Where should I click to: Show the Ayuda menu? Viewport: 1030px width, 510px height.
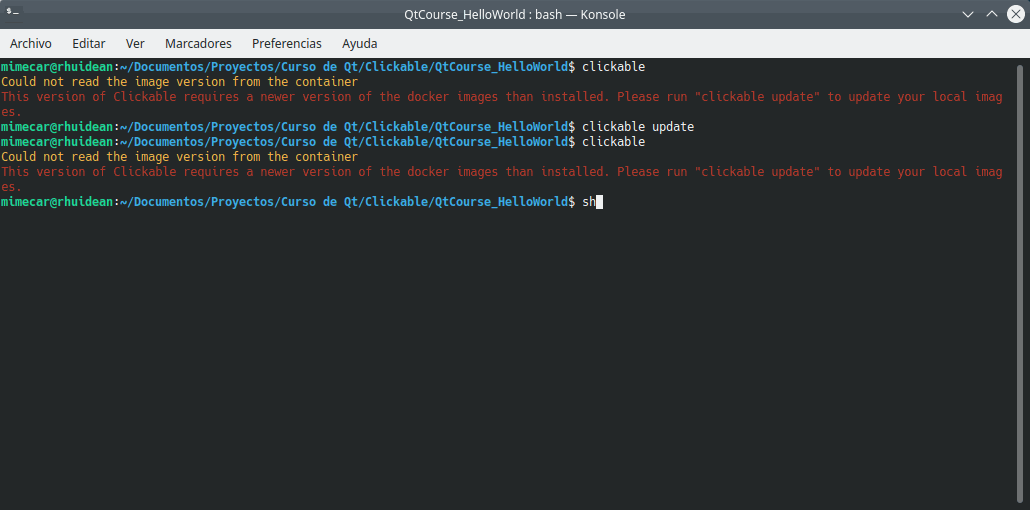pyautogui.click(x=360, y=43)
